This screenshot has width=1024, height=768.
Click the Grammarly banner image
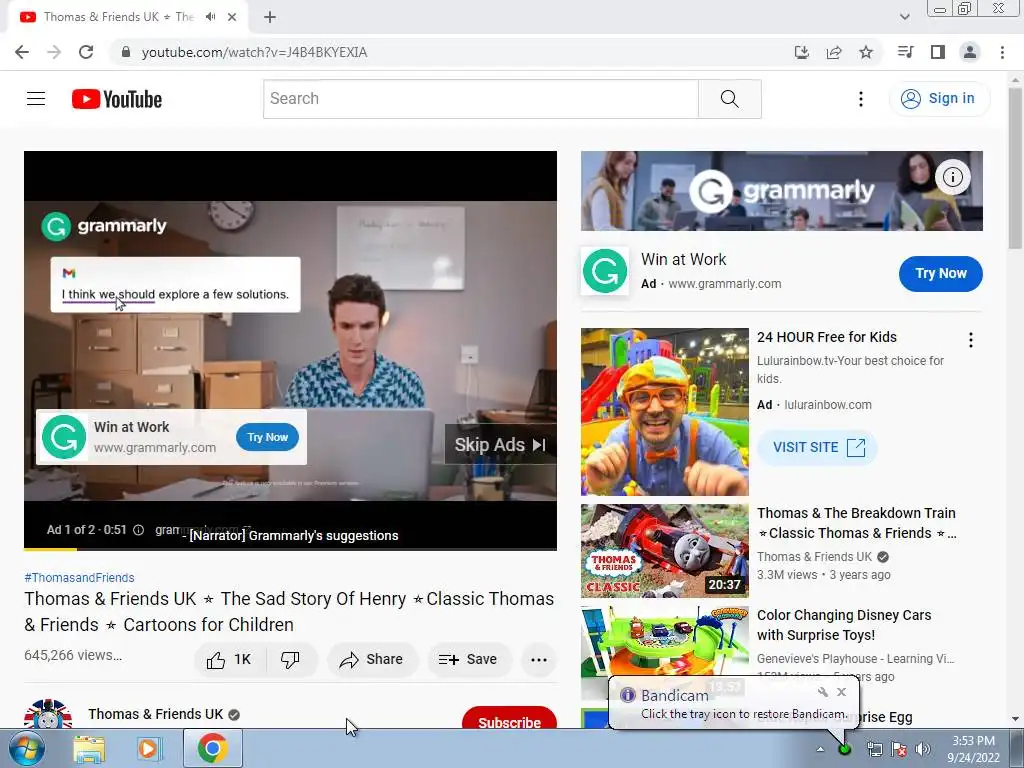pyautogui.click(x=782, y=191)
